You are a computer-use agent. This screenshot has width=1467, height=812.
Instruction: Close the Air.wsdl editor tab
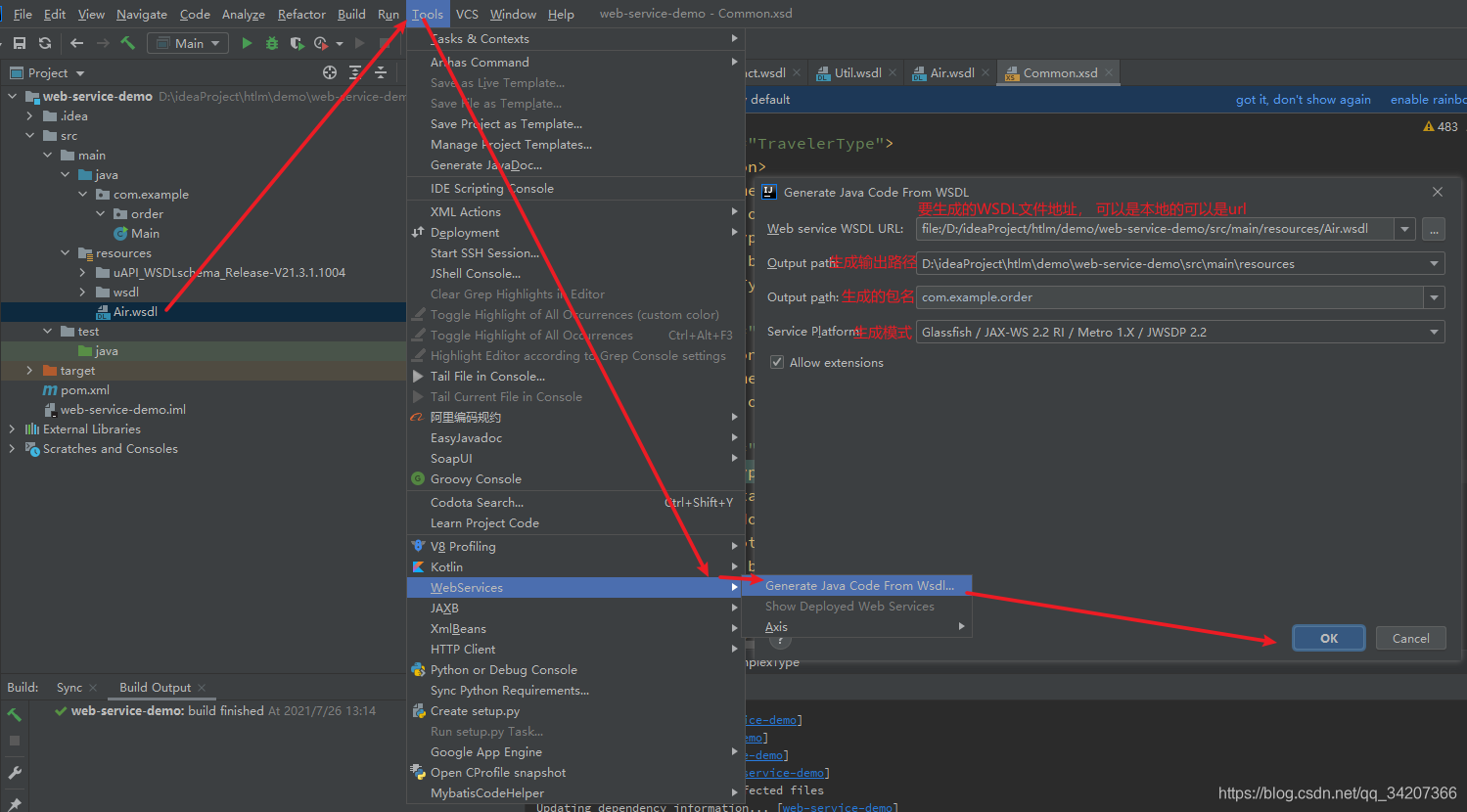tap(986, 72)
